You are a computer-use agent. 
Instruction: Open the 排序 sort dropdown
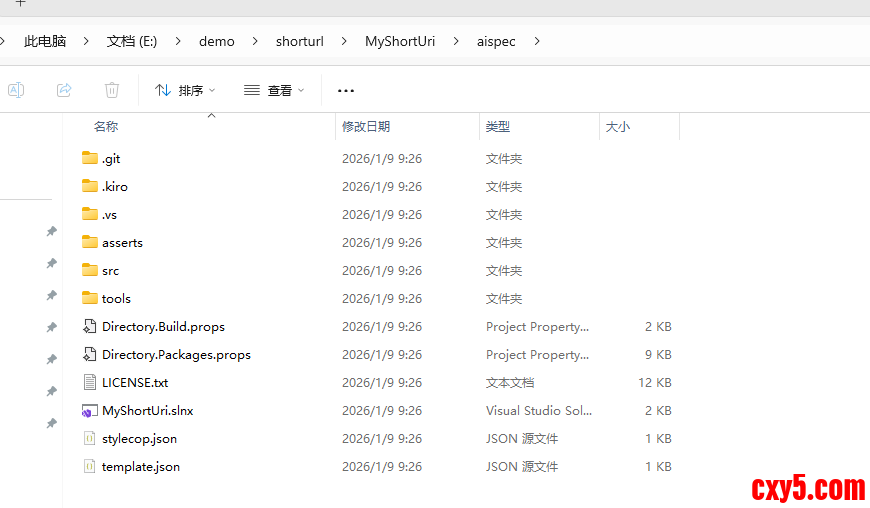185,90
